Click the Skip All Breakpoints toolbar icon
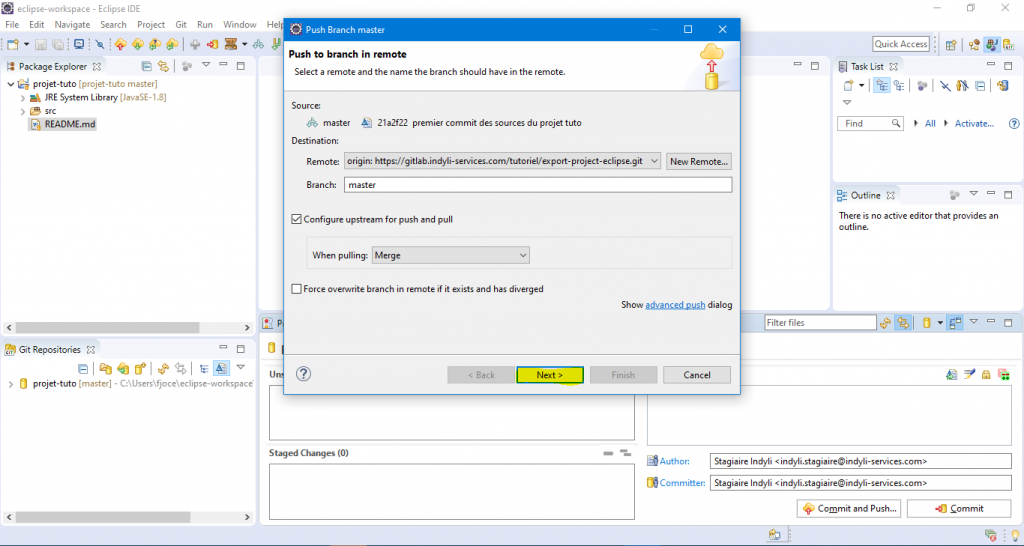Viewport: 1024px width, 546px height. pyautogui.click(x=100, y=44)
